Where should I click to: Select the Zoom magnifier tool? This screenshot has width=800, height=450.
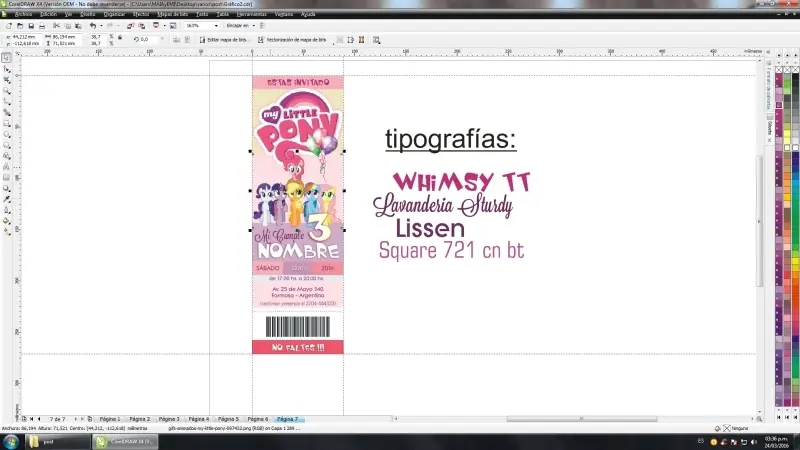click(7, 91)
